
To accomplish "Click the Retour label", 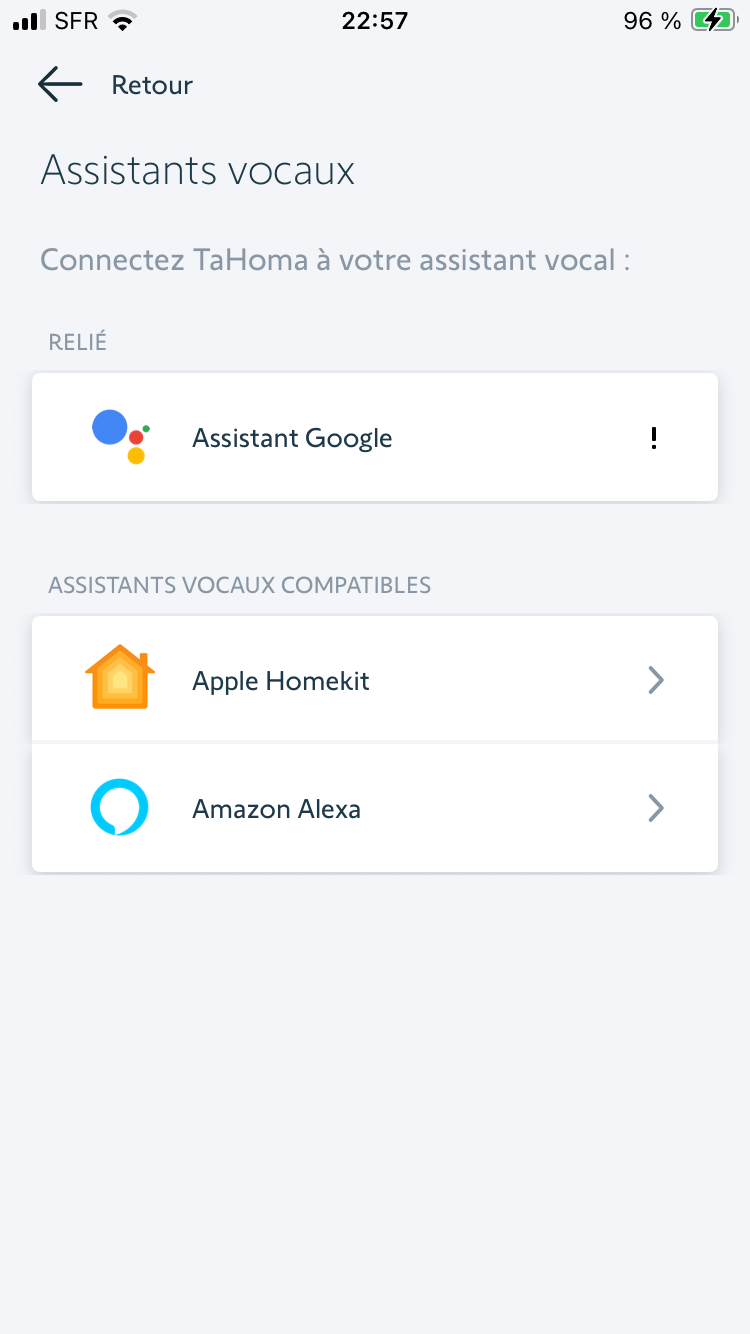I will [x=152, y=86].
